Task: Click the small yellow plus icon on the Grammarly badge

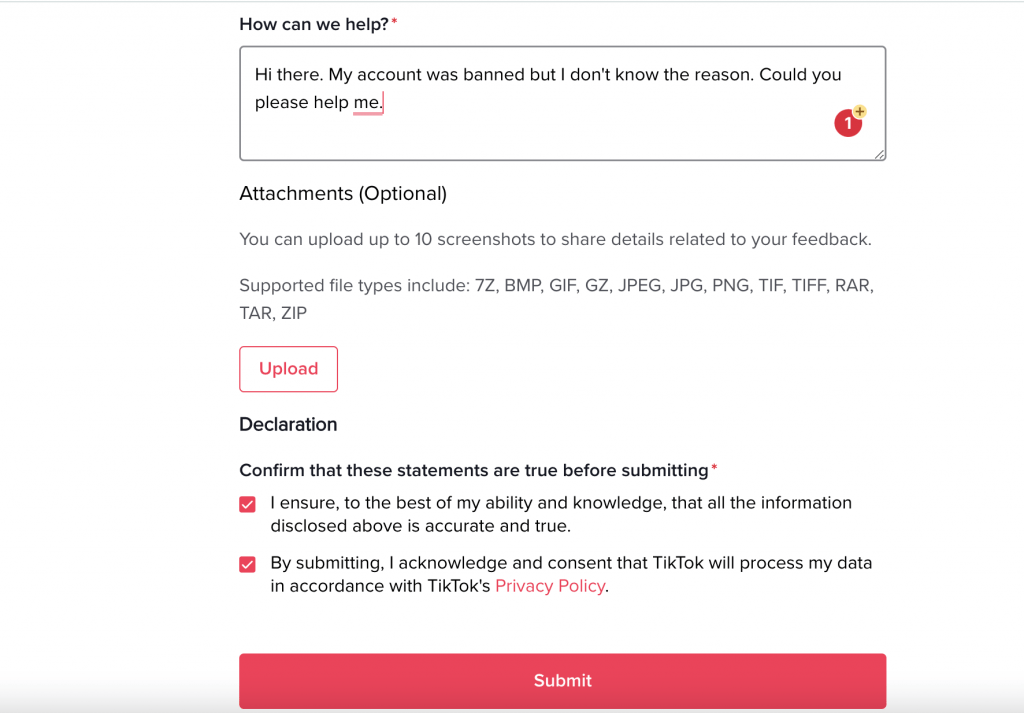Action: pyautogui.click(x=860, y=112)
